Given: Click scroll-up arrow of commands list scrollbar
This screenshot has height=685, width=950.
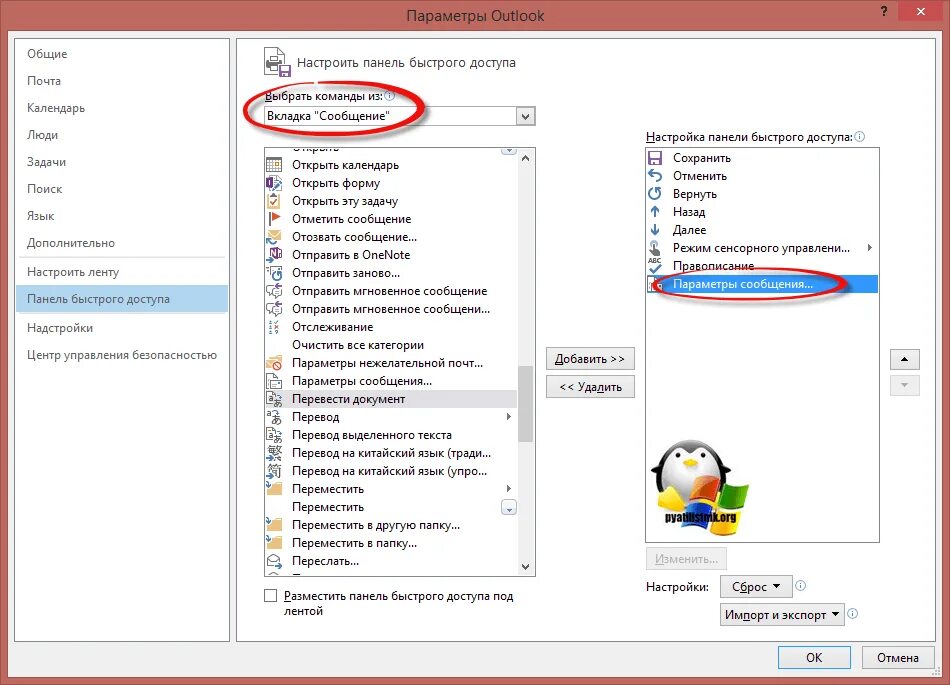Looking at the screenshot, I should point(525,158).
